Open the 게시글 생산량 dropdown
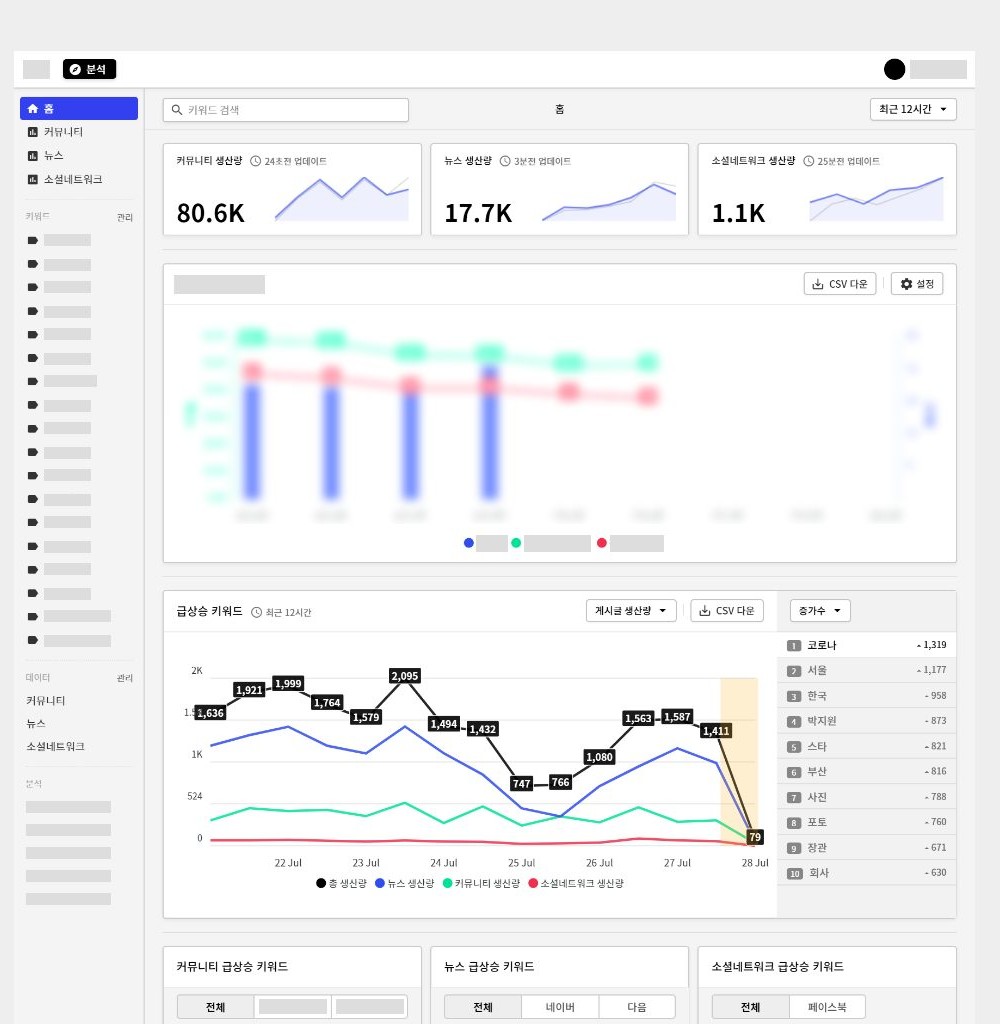The height and width of the screenshot is (1024, 1000). (x=630, y=611)
